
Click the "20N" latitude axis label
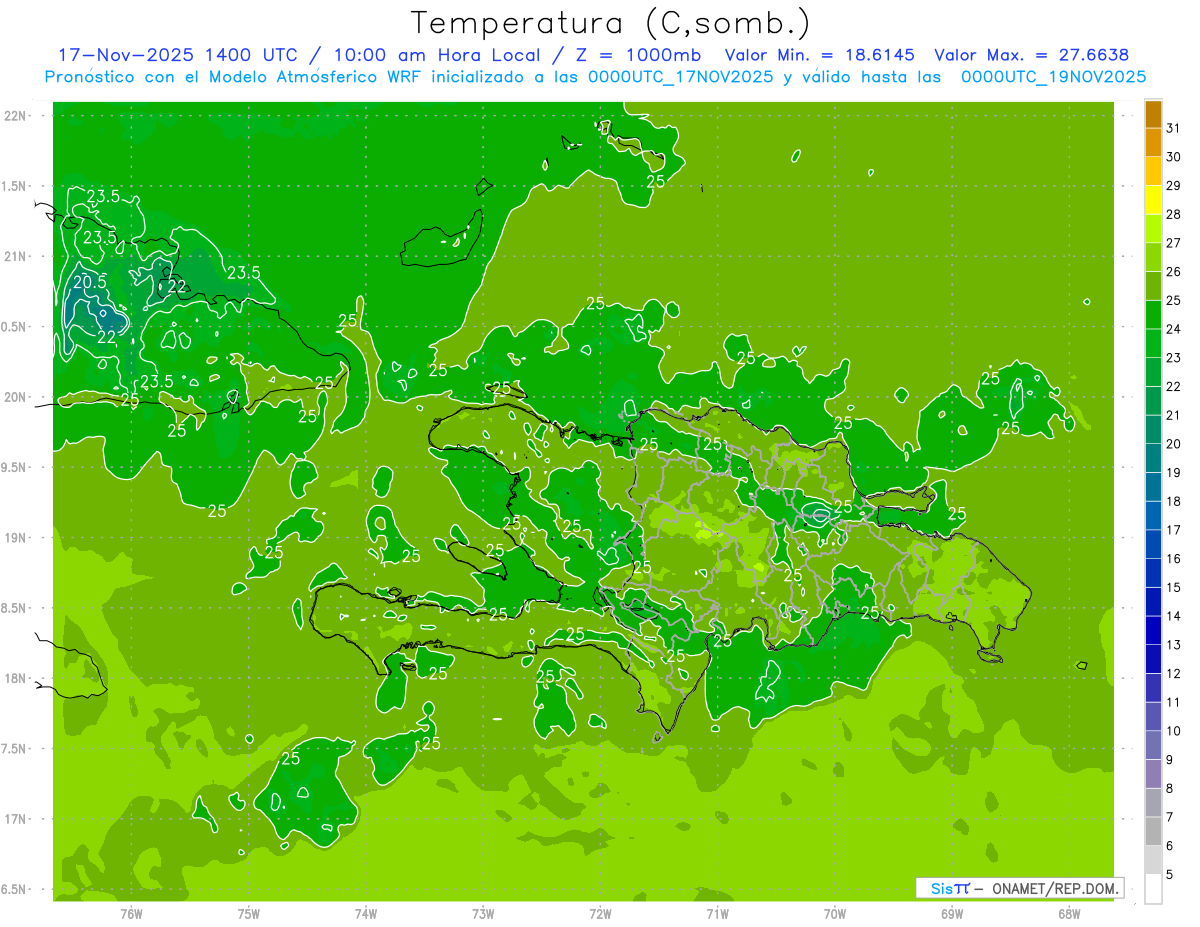point(14,397)
